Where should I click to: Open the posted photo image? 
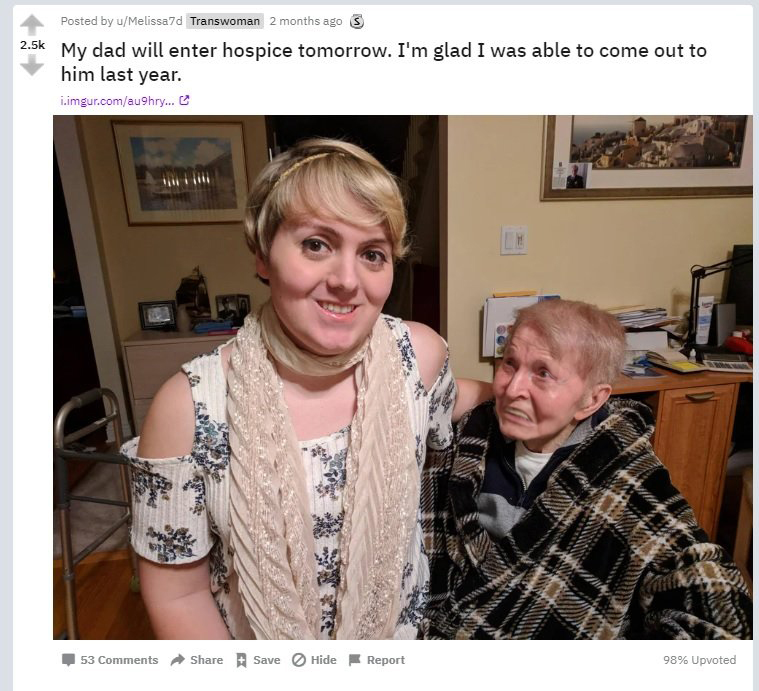tap(403, 377)
